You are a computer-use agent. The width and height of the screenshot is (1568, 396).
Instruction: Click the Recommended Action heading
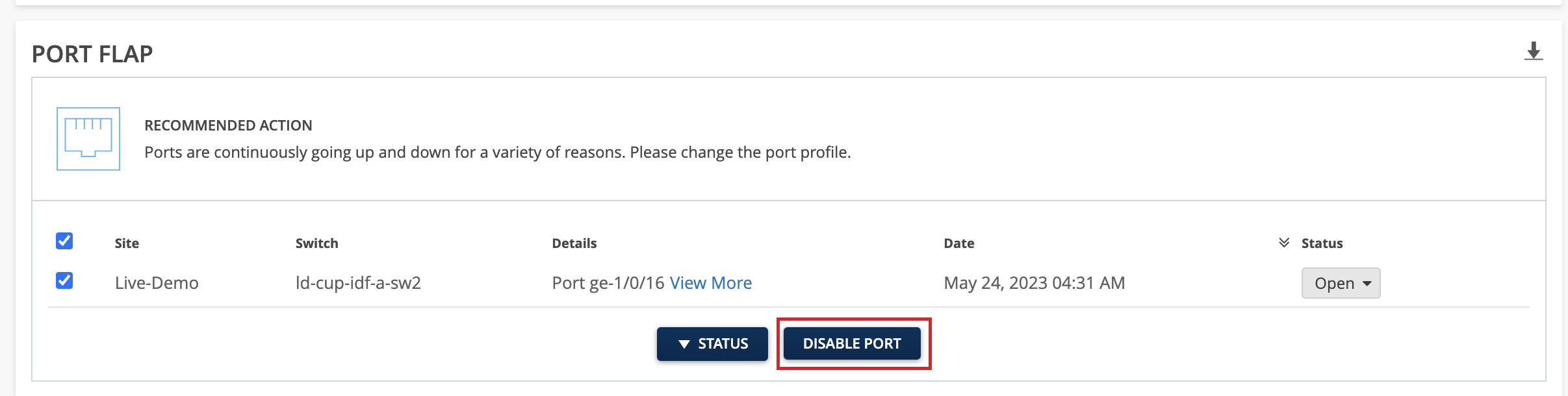point(228,125)
